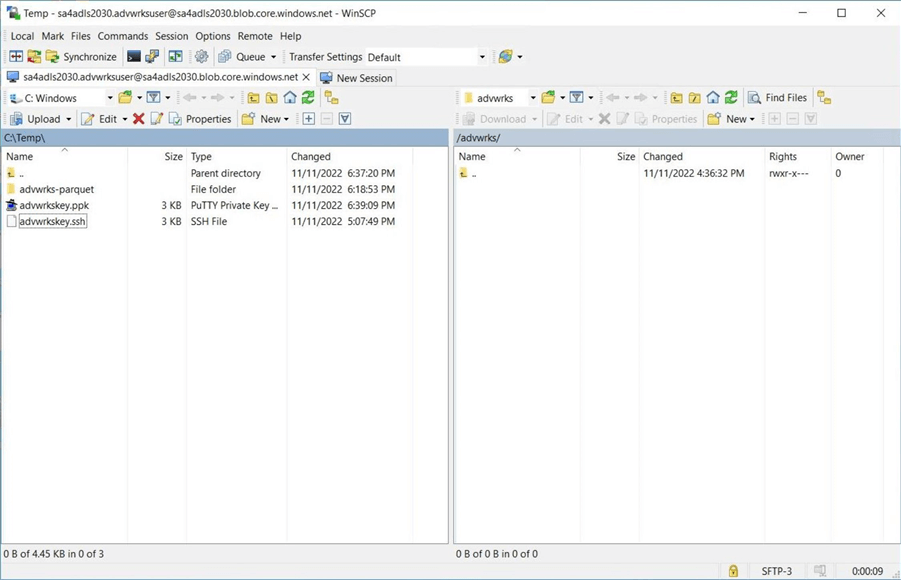This screenshot has height=580, width=901.
Task: Switch to the New Session tab
Action: [356, 78]
